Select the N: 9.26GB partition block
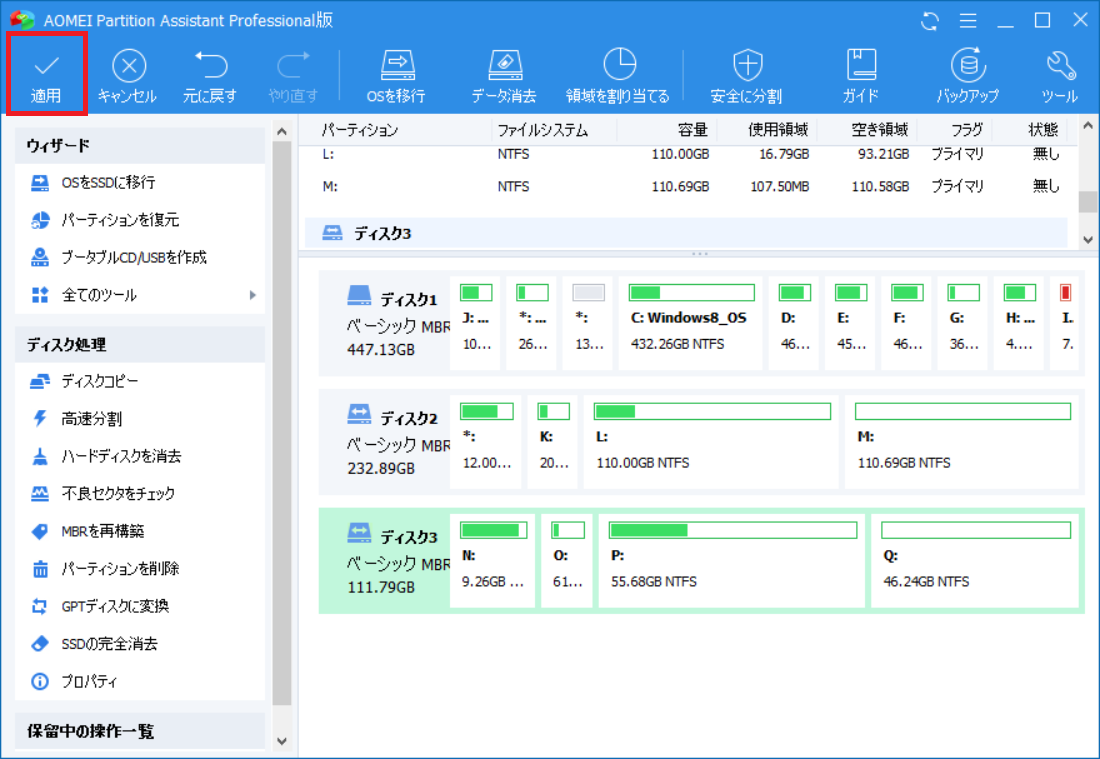 (x=492, y=560)
